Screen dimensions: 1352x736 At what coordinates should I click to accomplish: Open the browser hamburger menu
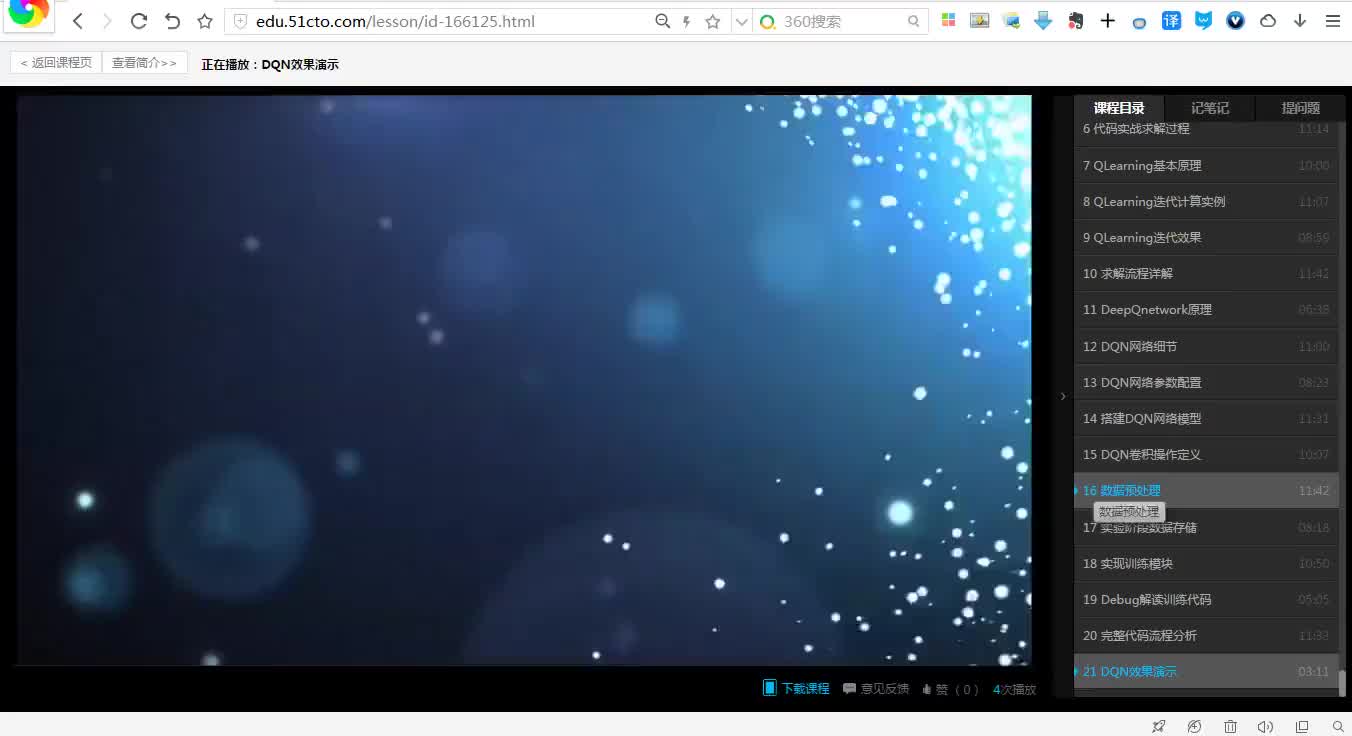pyautogui.click(x=1332, y=20)
